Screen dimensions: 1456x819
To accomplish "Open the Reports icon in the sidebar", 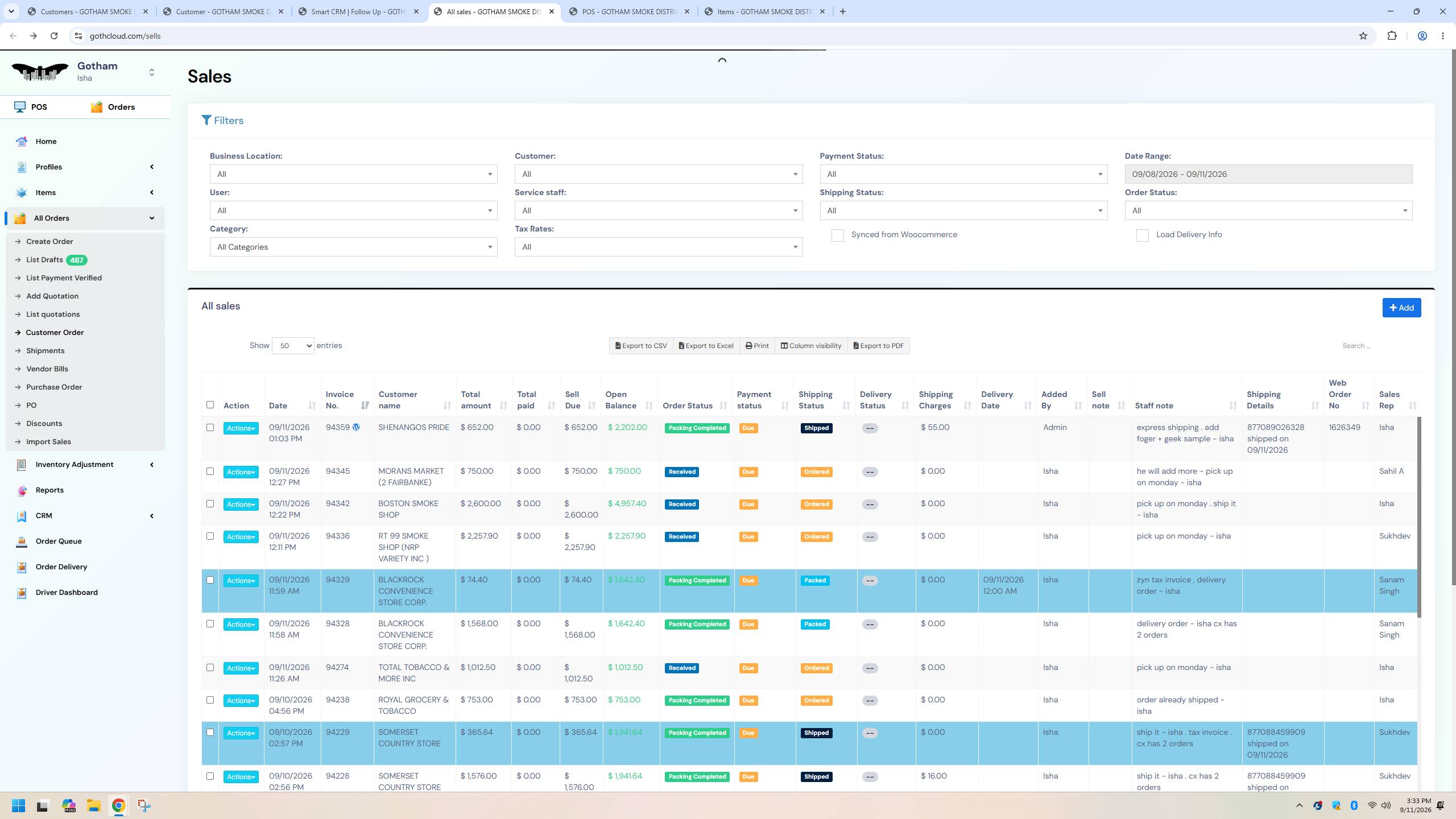I will click(22, 490).
